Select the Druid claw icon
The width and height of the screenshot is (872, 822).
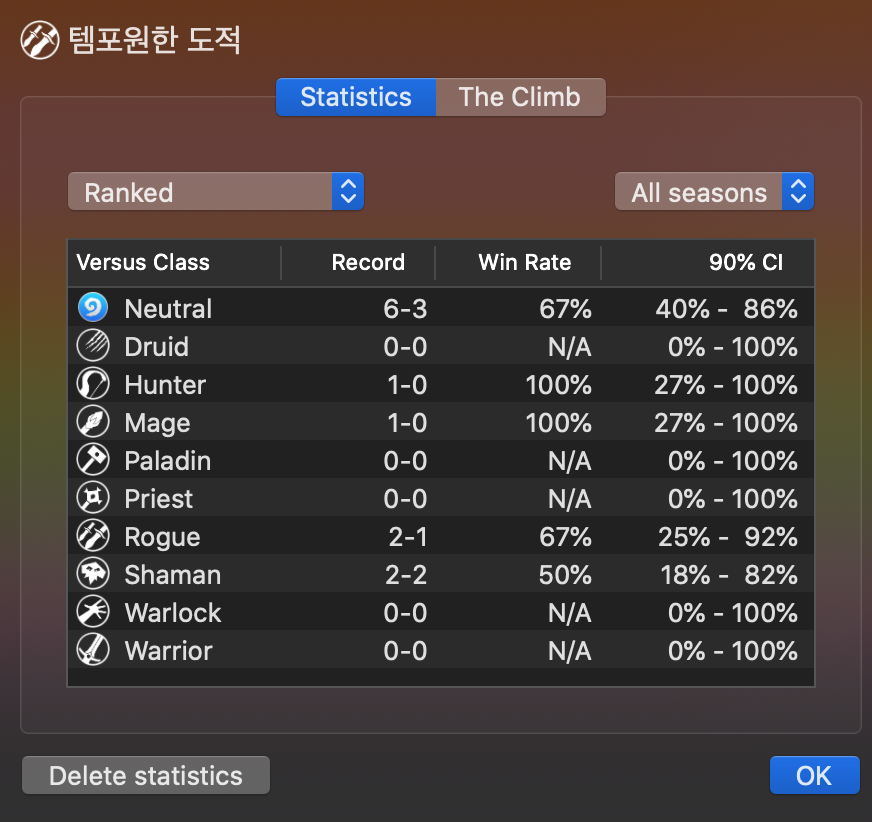(93, 345)
